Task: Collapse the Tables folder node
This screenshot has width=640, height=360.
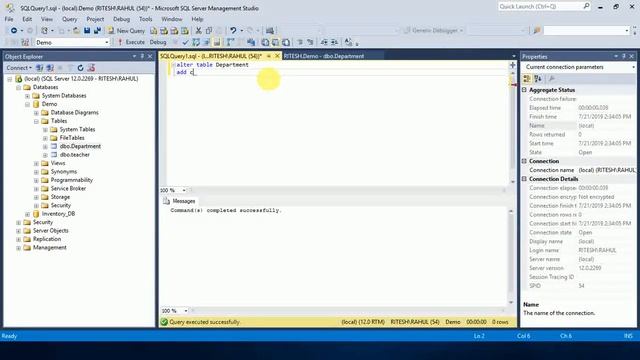Action: pyautogui.click(x=36, y=121)
